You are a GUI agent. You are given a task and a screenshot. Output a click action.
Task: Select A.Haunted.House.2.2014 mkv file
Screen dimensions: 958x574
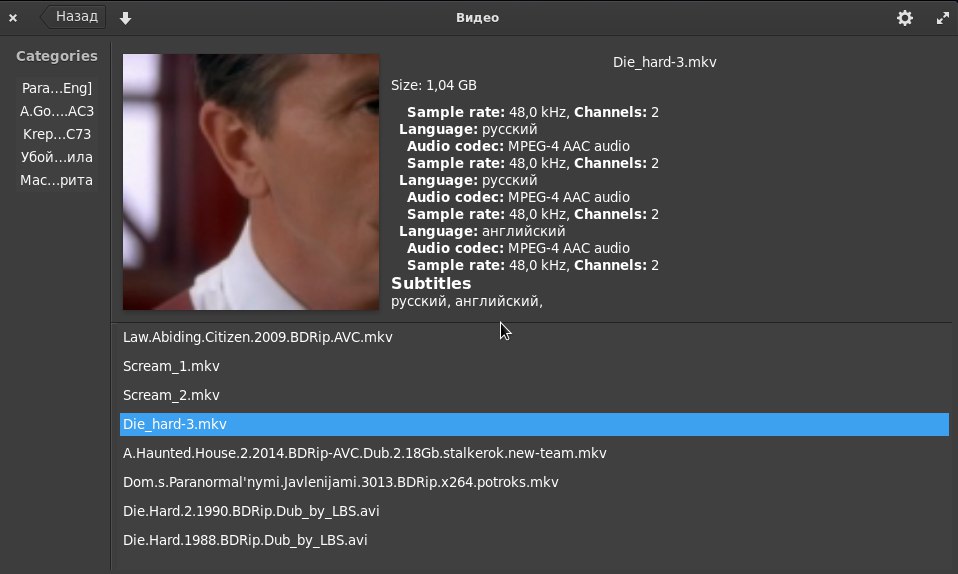coord(534,453)
